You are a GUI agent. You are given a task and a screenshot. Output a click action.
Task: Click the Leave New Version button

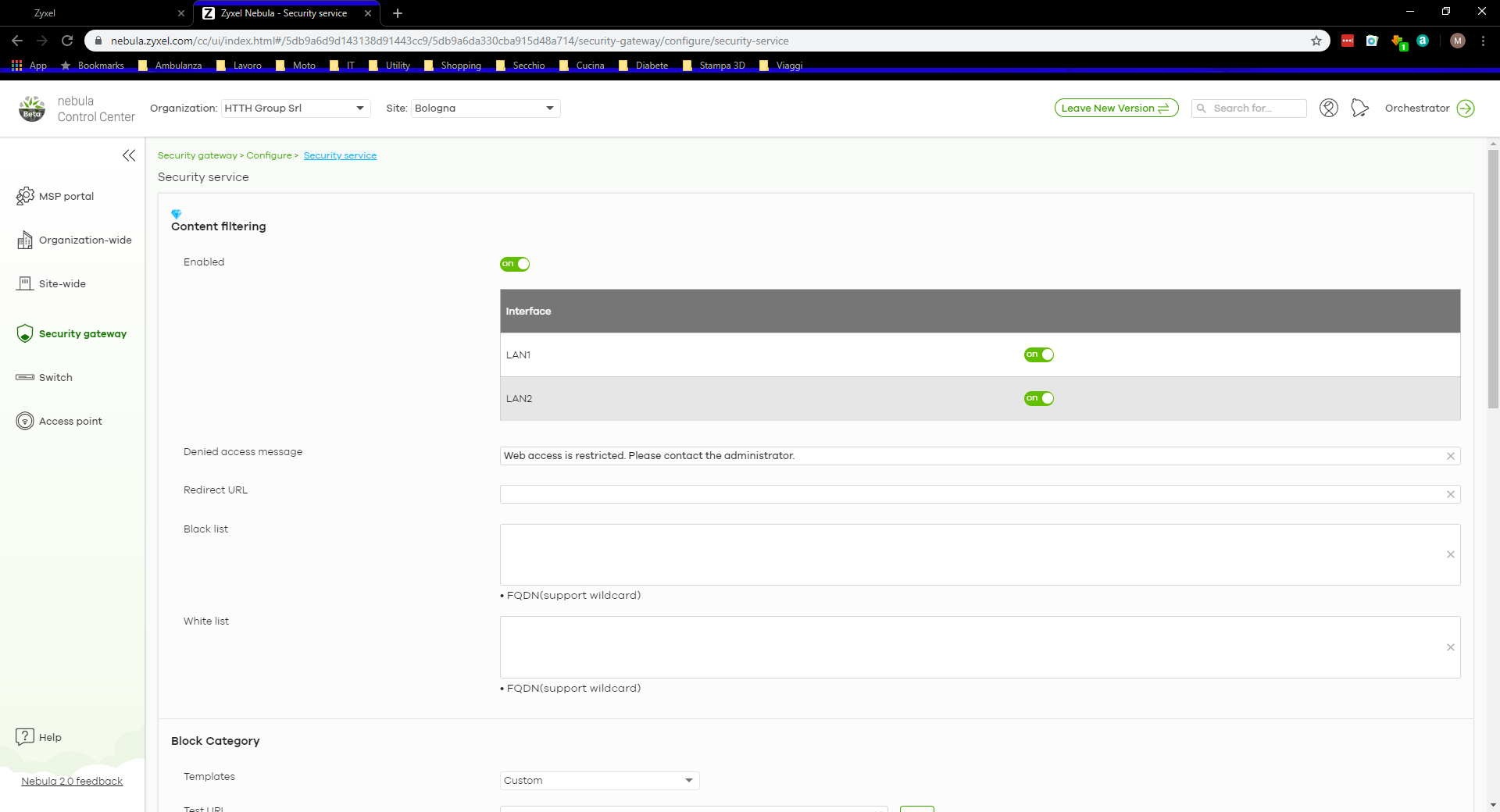click(x=1116, y=108)
